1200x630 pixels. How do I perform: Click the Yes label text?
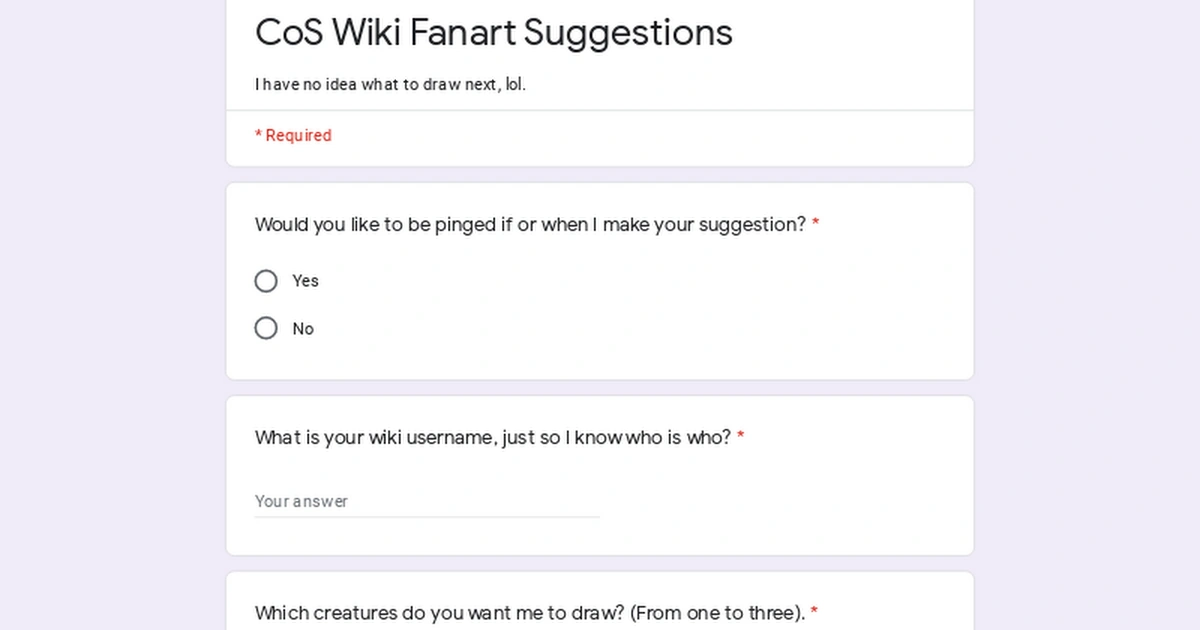[305, 281]
